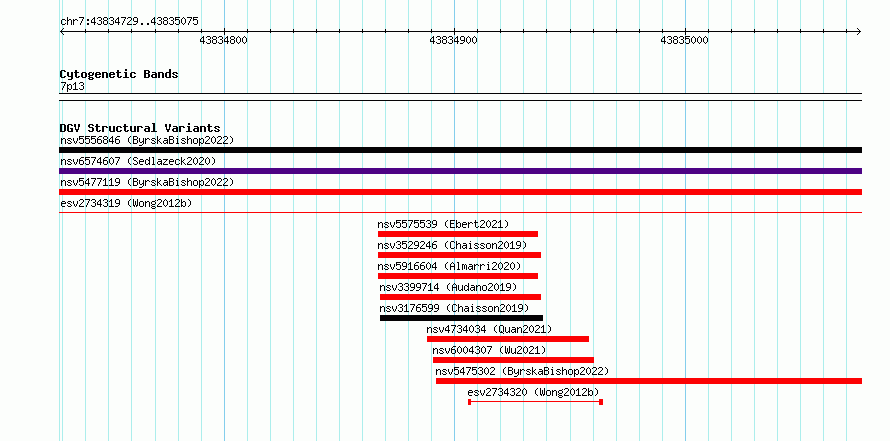Viewport: 890px width, 441px height.
Task: Open variant label nsv5575539 (Ebert2021)
Action: tap(443, 224)
